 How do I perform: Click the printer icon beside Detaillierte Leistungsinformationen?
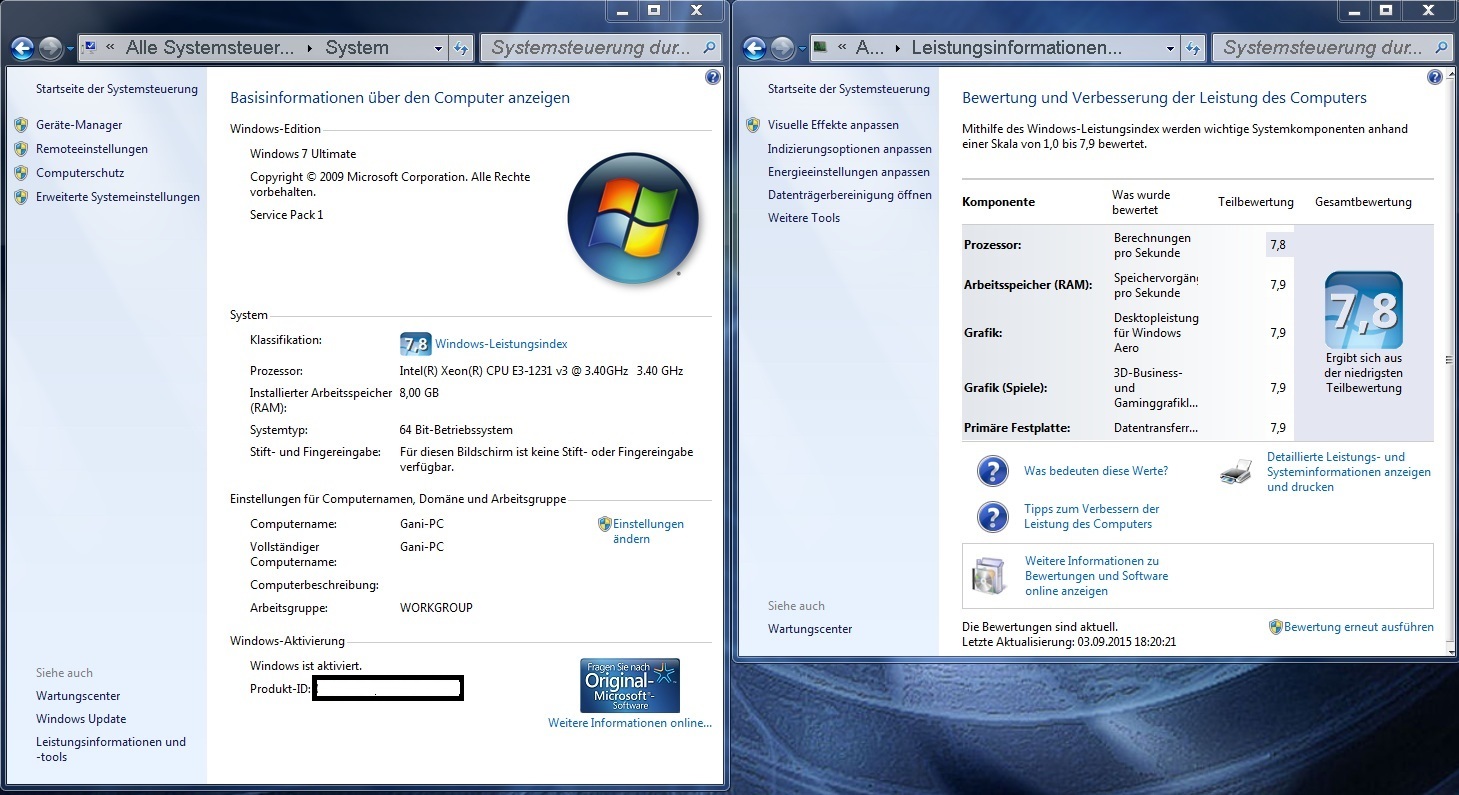point(1236,471)
